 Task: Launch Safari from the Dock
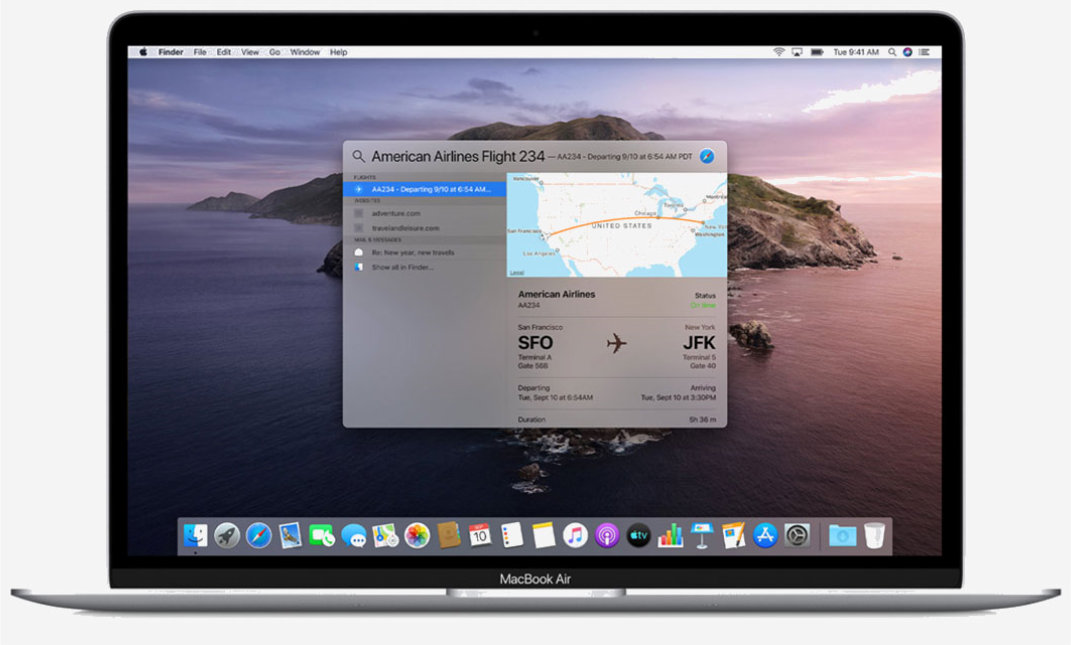[259, 536]
